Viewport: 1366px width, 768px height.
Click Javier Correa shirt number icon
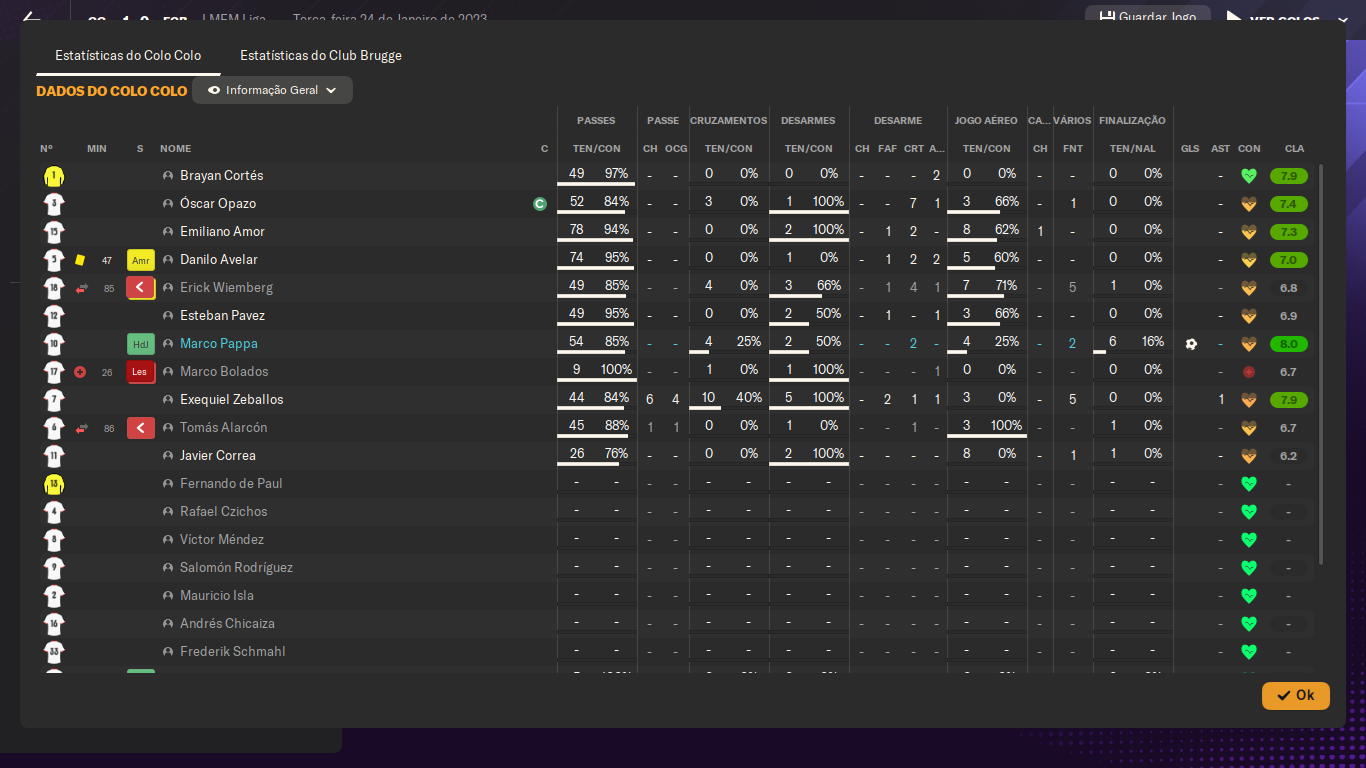tap(54, 457)
